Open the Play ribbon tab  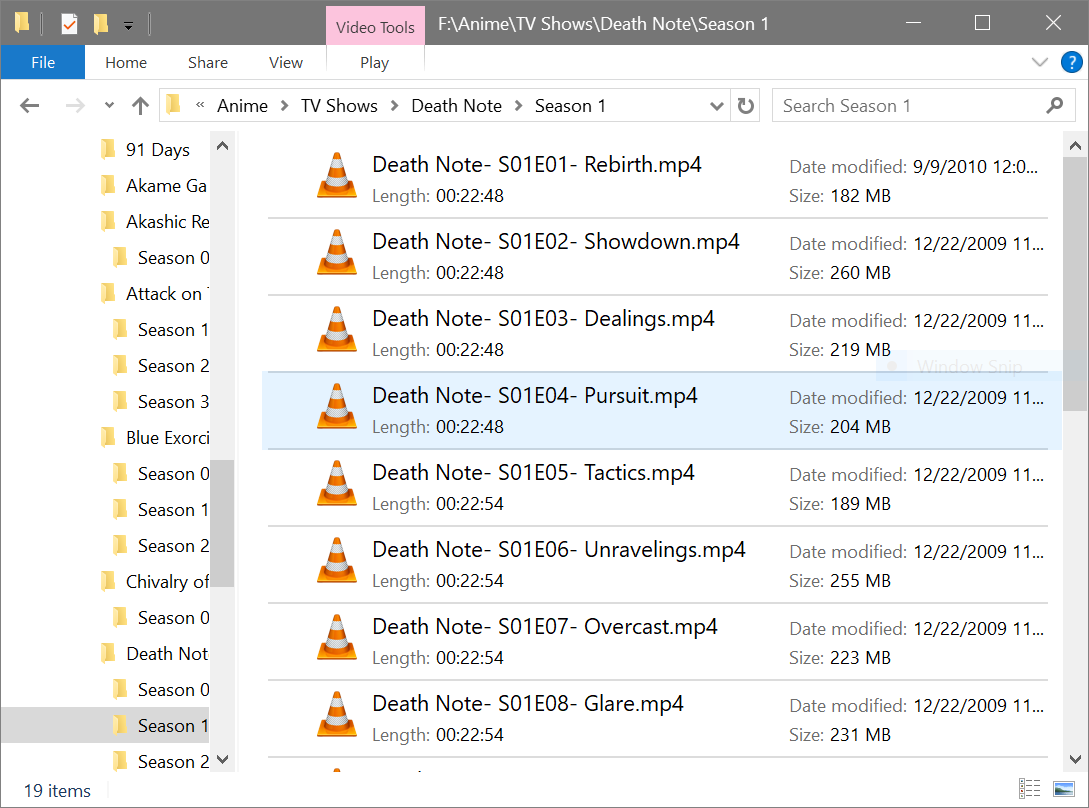(x=374, y=63)
